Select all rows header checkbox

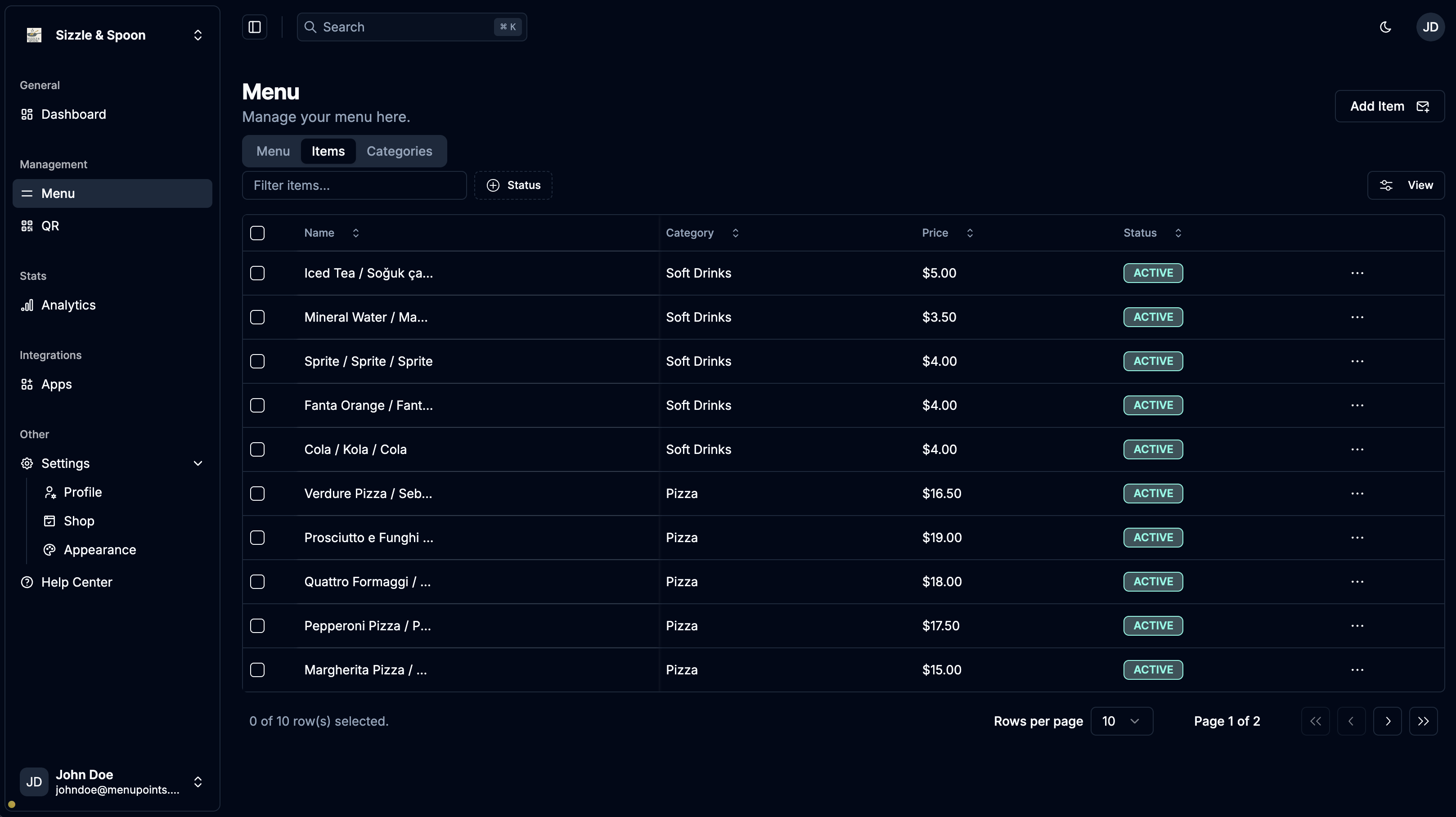(x=257, y=233)
